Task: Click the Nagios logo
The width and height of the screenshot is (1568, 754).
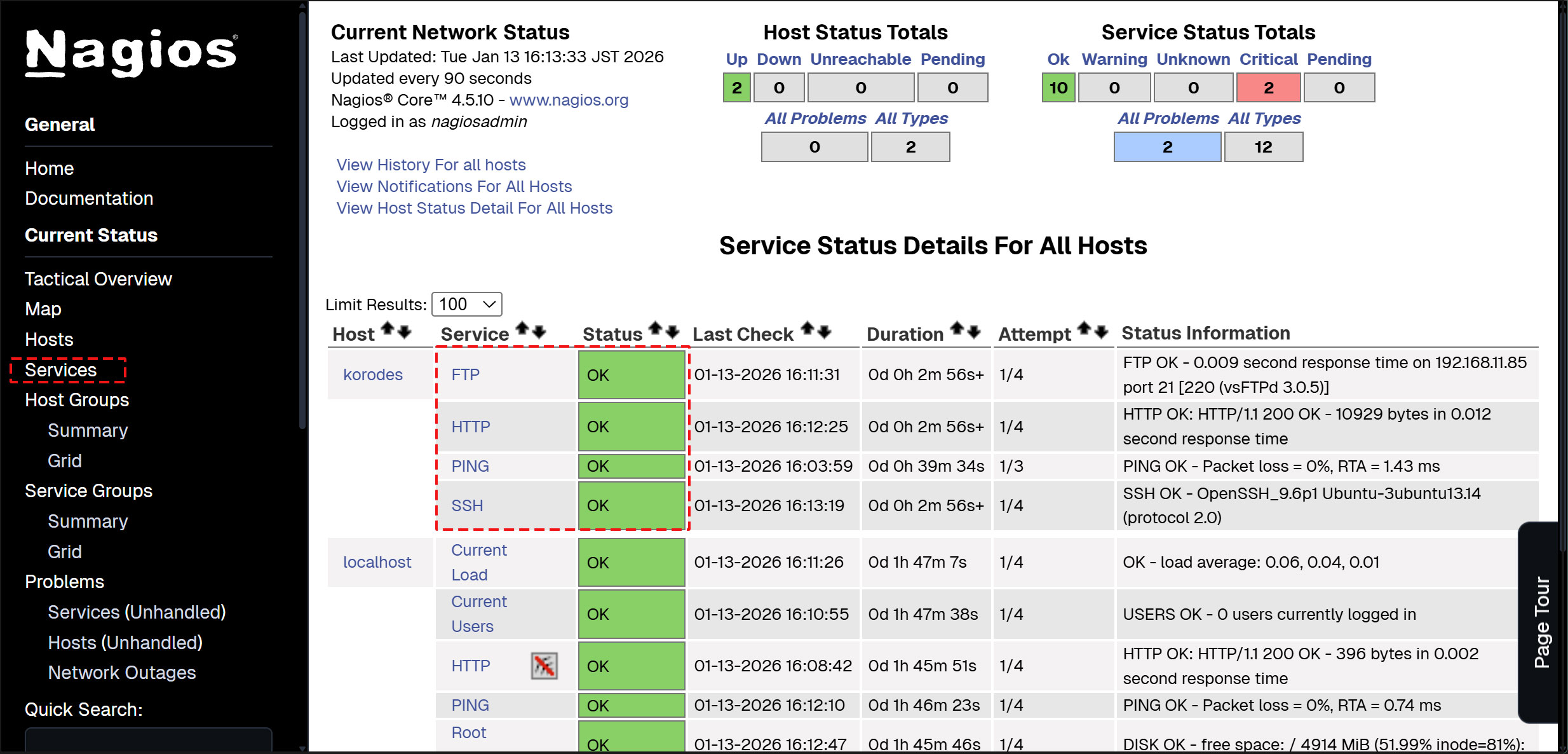Action: (131, 53)
